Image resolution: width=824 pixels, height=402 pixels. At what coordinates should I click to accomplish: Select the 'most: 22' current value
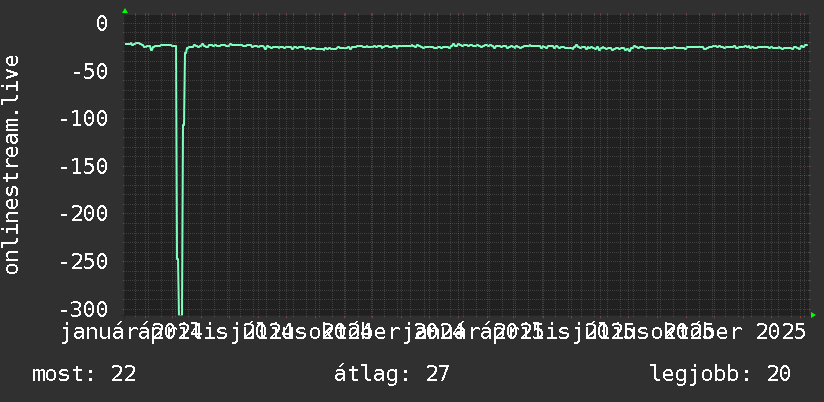point(85,374)
